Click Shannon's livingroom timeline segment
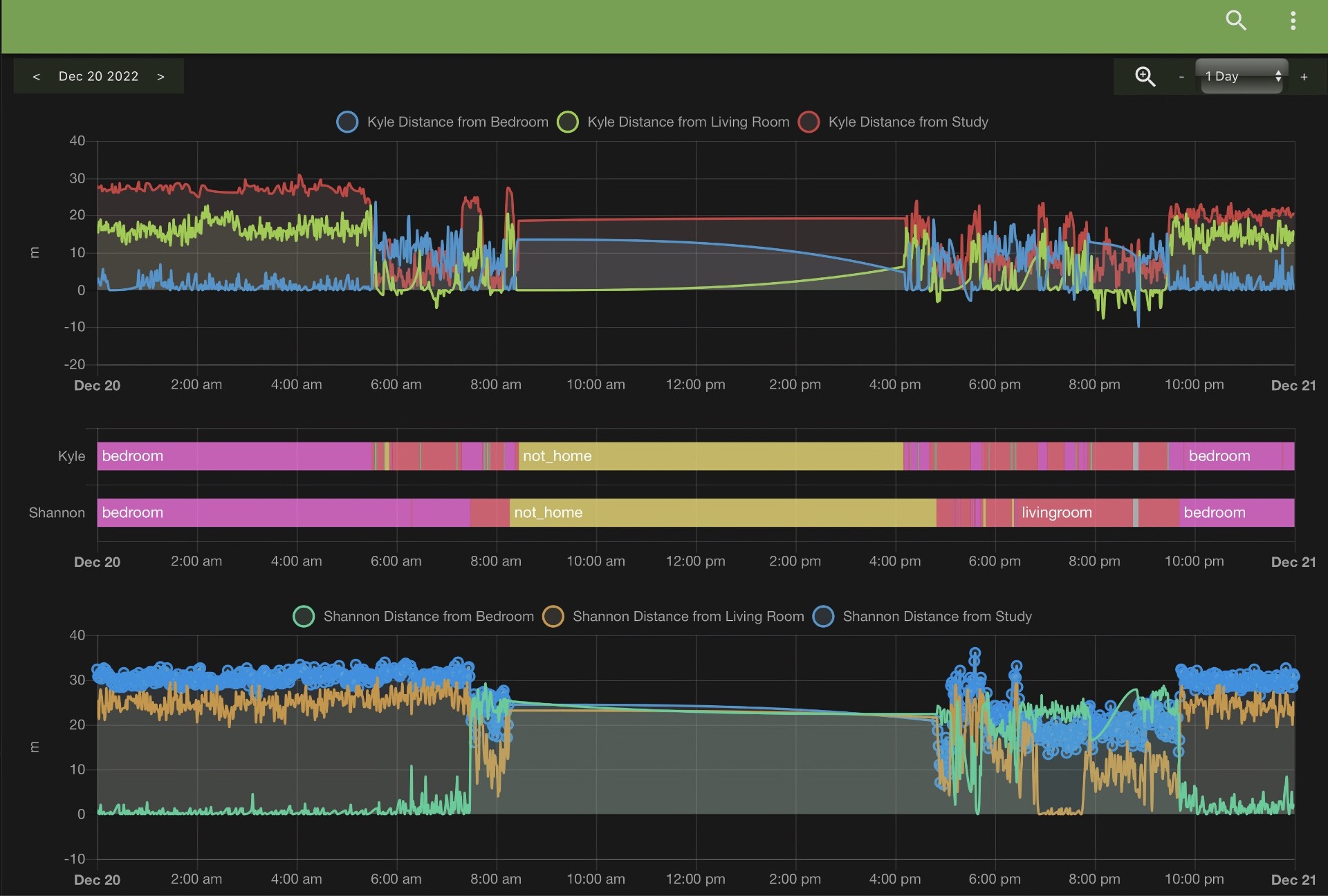 coord(1073,513)
